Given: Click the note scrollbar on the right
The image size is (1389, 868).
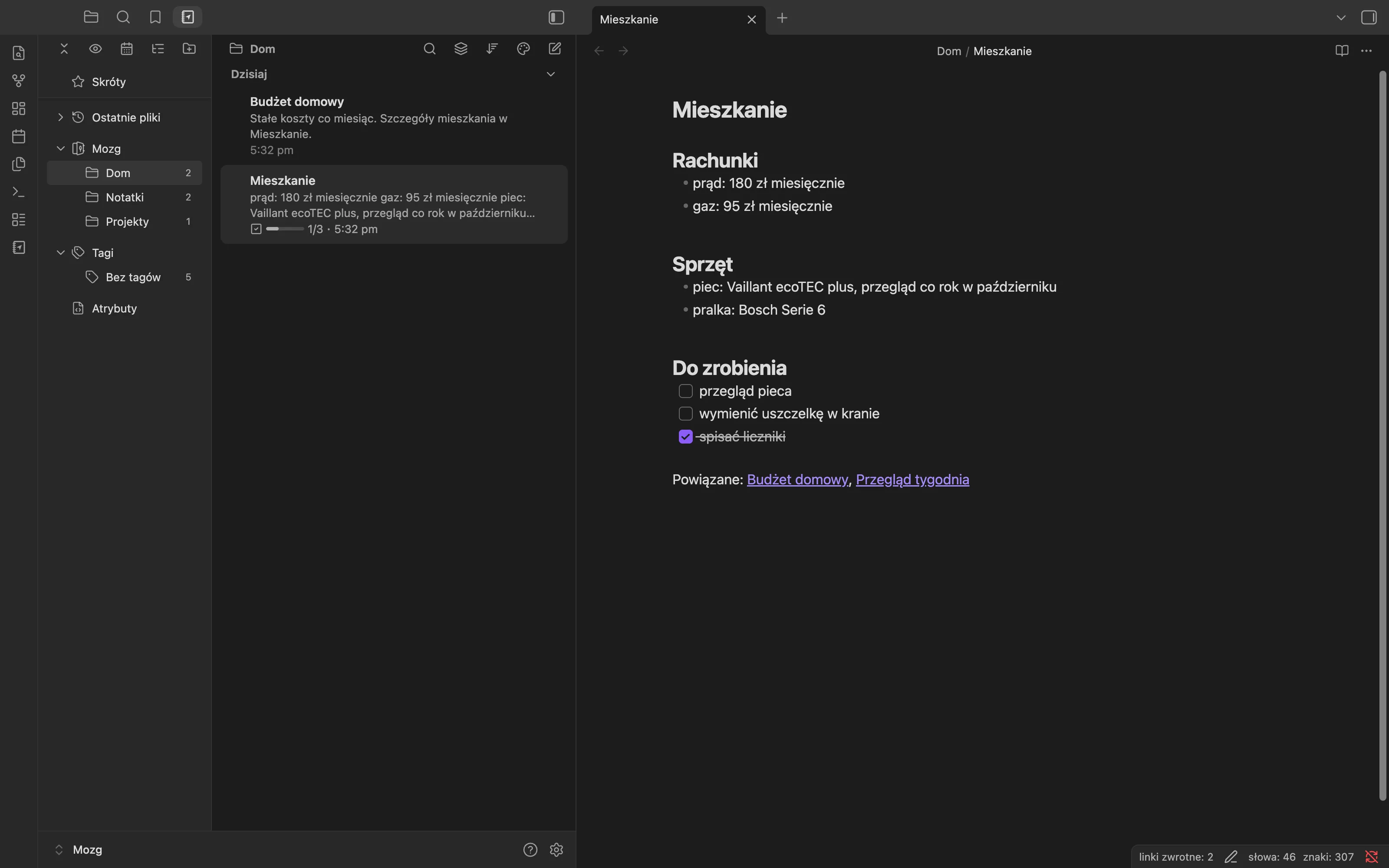Looking at the screenshot, I should [1382, 435].
